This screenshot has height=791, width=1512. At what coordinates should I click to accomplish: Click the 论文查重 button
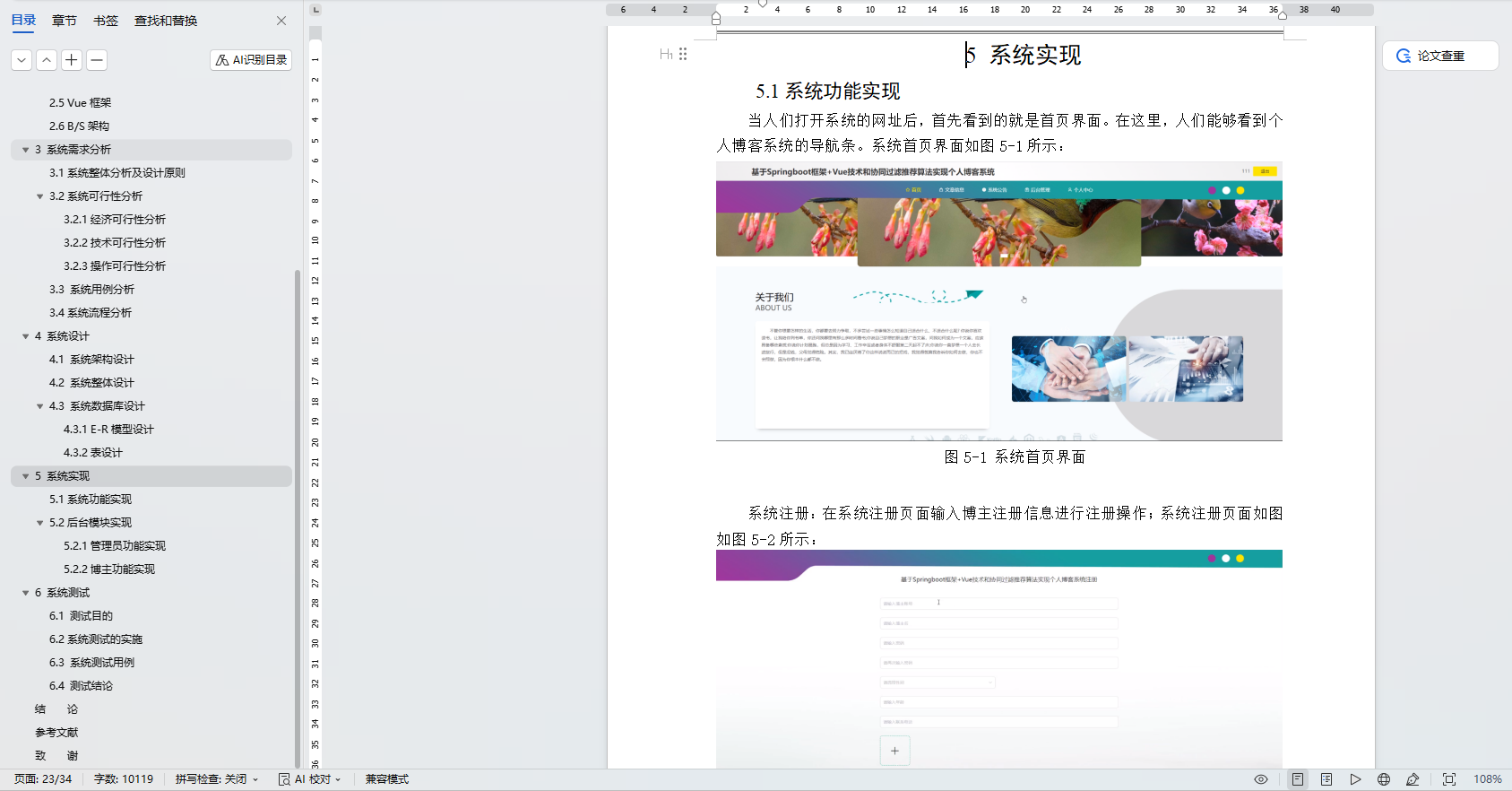[1440, 56]
